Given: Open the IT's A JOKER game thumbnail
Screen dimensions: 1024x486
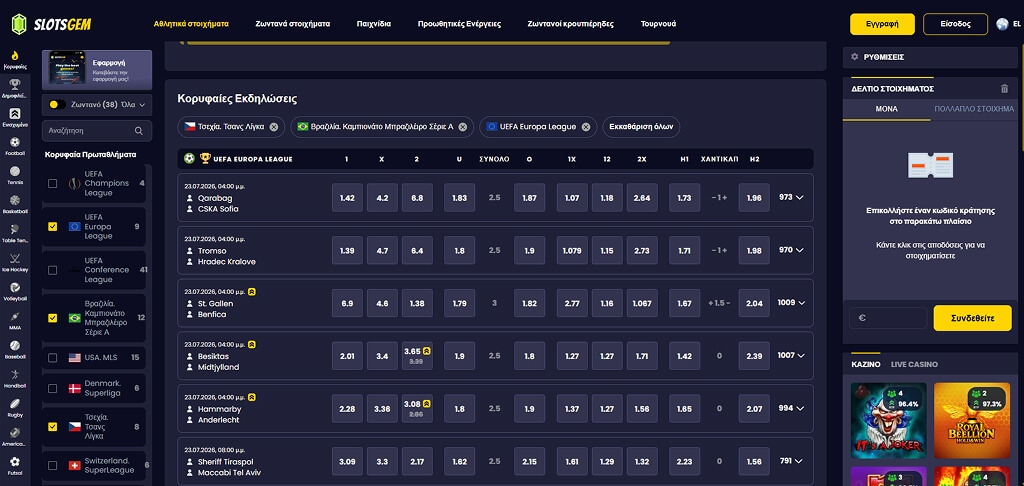Looking at the screenshot, I should pos(888,421).
